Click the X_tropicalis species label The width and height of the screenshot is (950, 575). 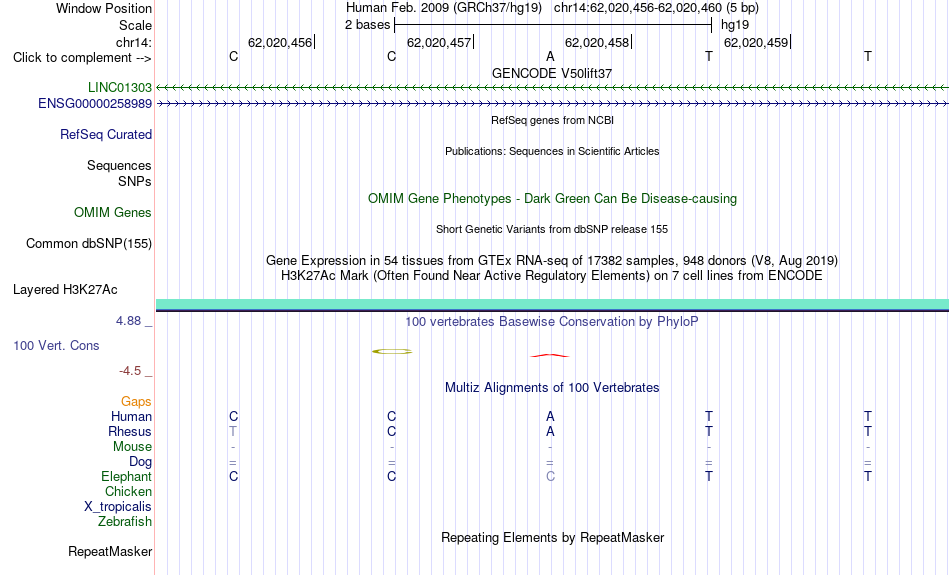point(118,507)
